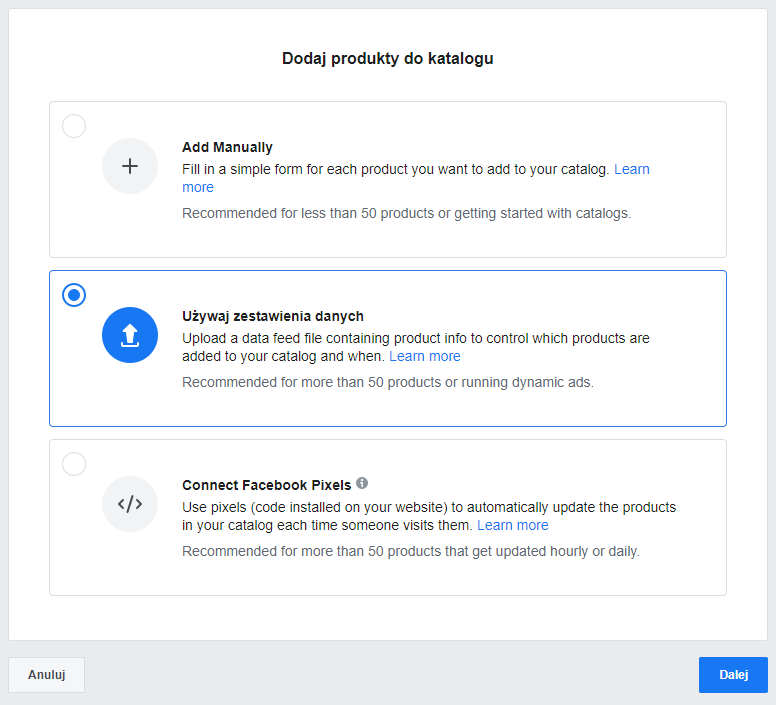The height and width of the screenshot is (705, 776).
Task: Click the Dalej button
Action: point(733,675)
